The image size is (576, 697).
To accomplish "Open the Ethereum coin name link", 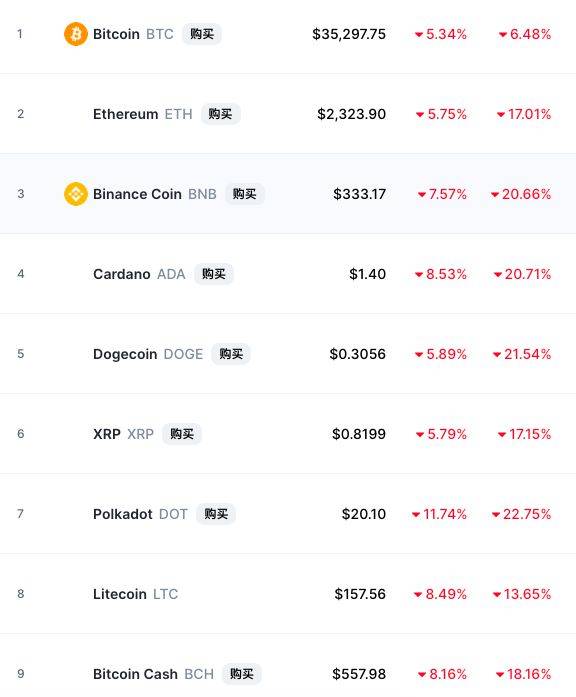I will [125, 114].
